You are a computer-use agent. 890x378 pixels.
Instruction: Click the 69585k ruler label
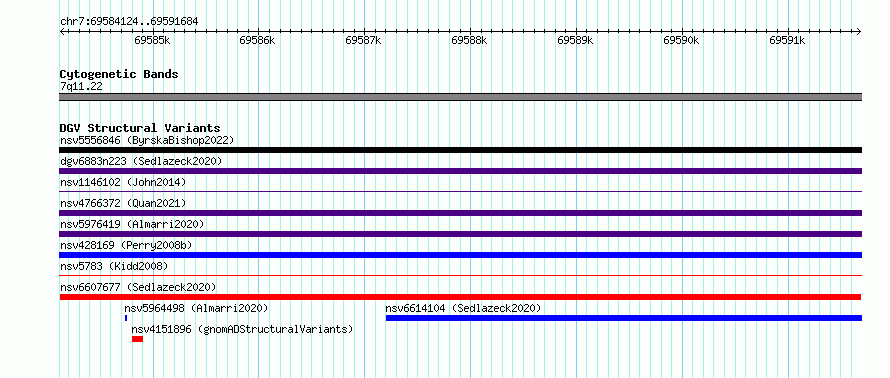click(152, 40)
